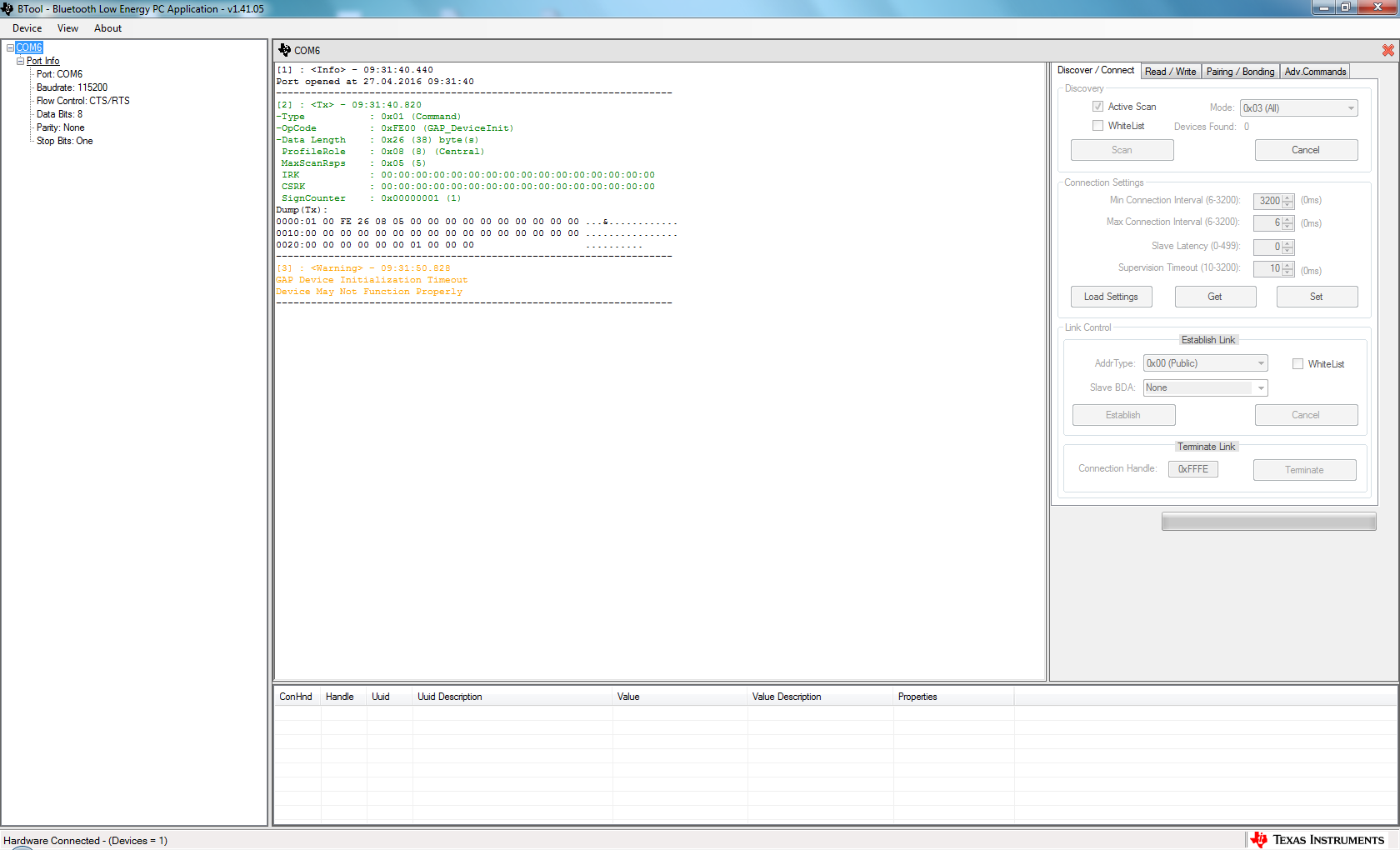Click the Max Connection Interval value field

click(1268, 223)
